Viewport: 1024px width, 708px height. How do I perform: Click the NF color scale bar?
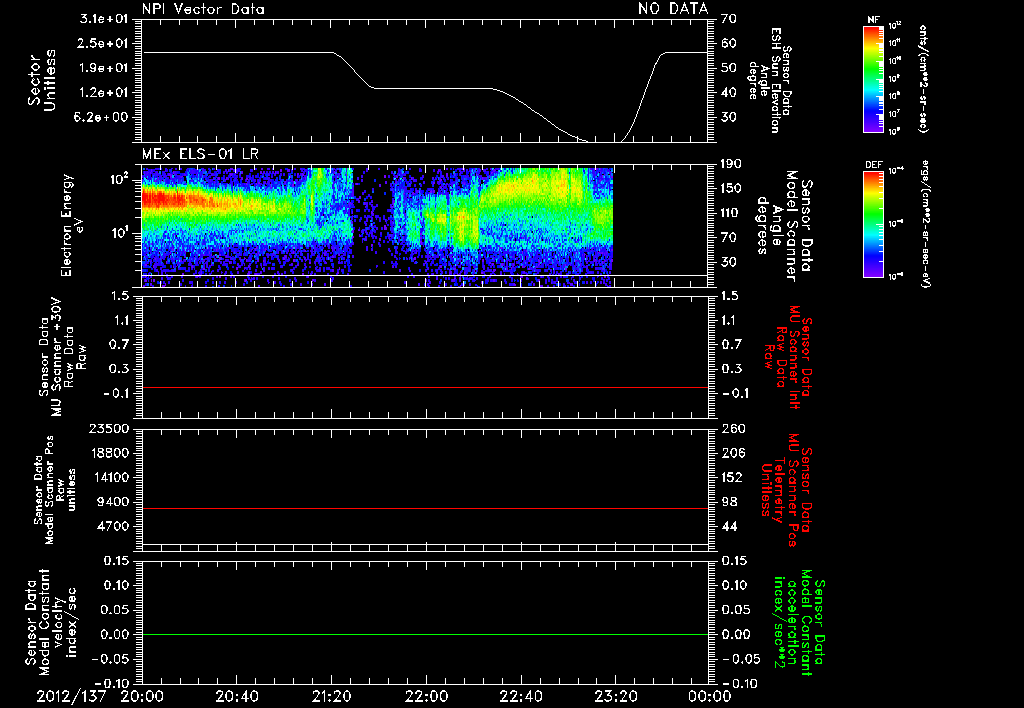click(x=873, y=78)
